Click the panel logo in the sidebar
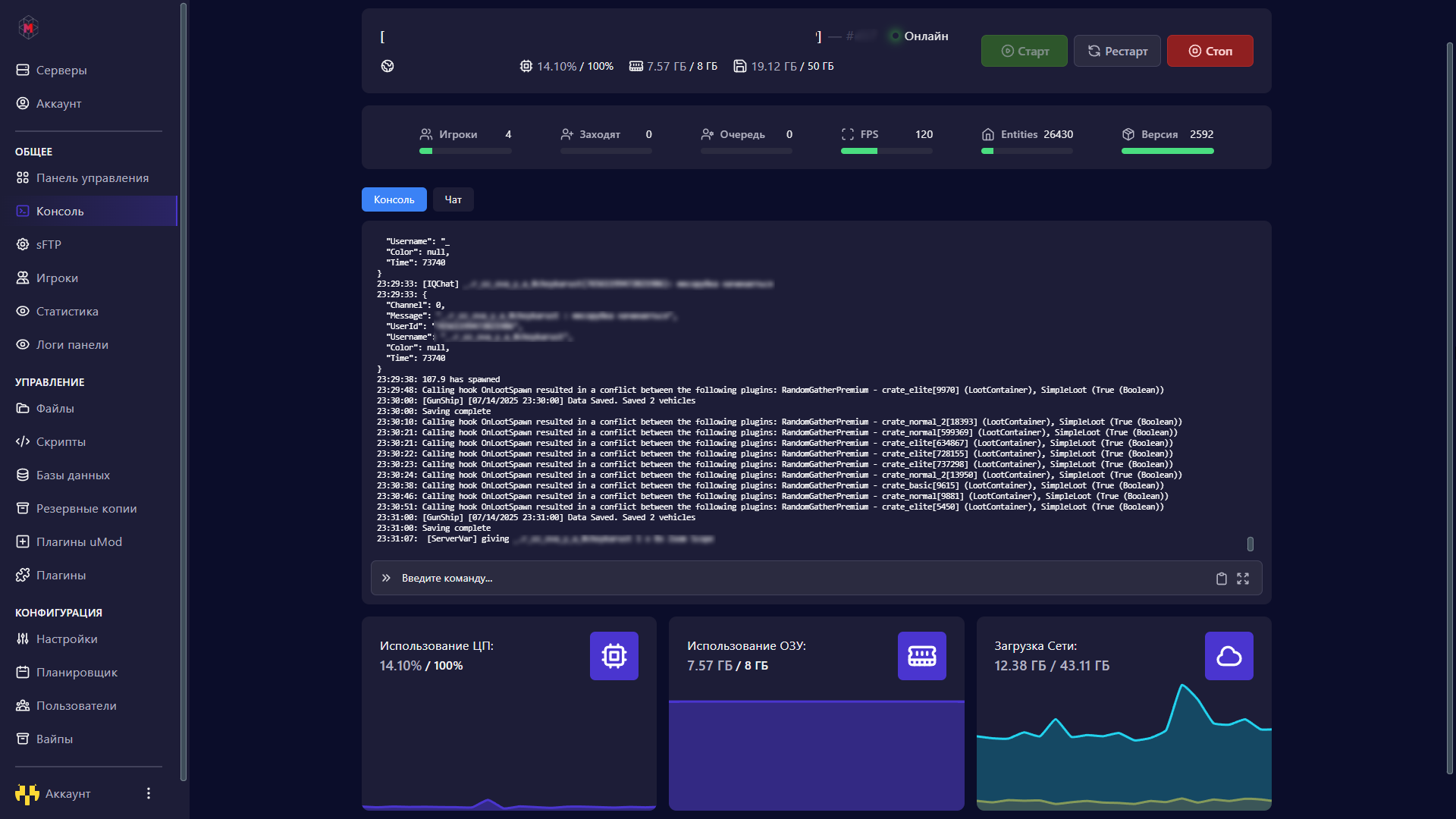Image resolution: width=1456 pixels, height=819 pixels. [28, 28]
